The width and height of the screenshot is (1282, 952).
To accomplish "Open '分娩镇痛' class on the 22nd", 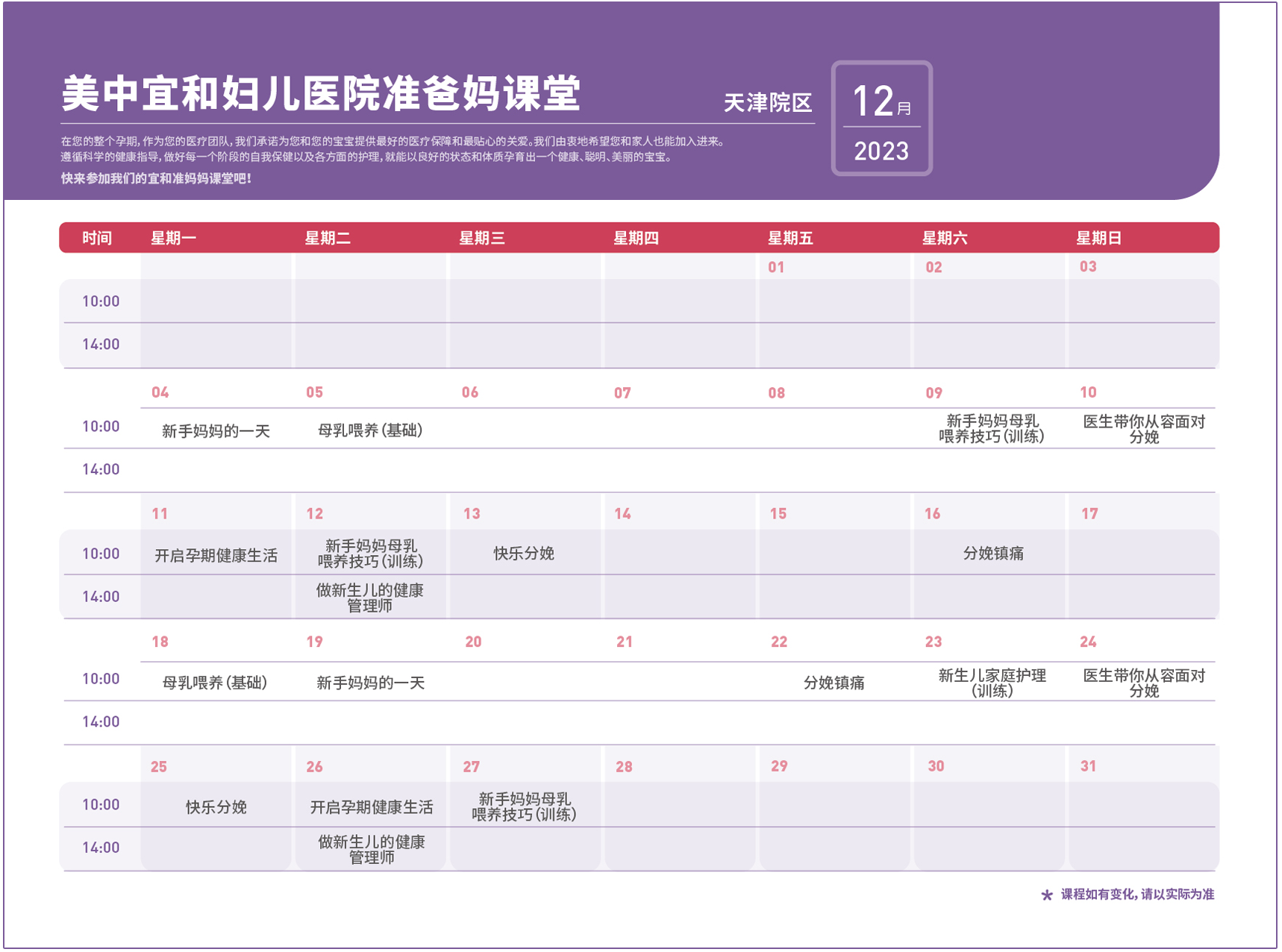I will pos(834,683).
